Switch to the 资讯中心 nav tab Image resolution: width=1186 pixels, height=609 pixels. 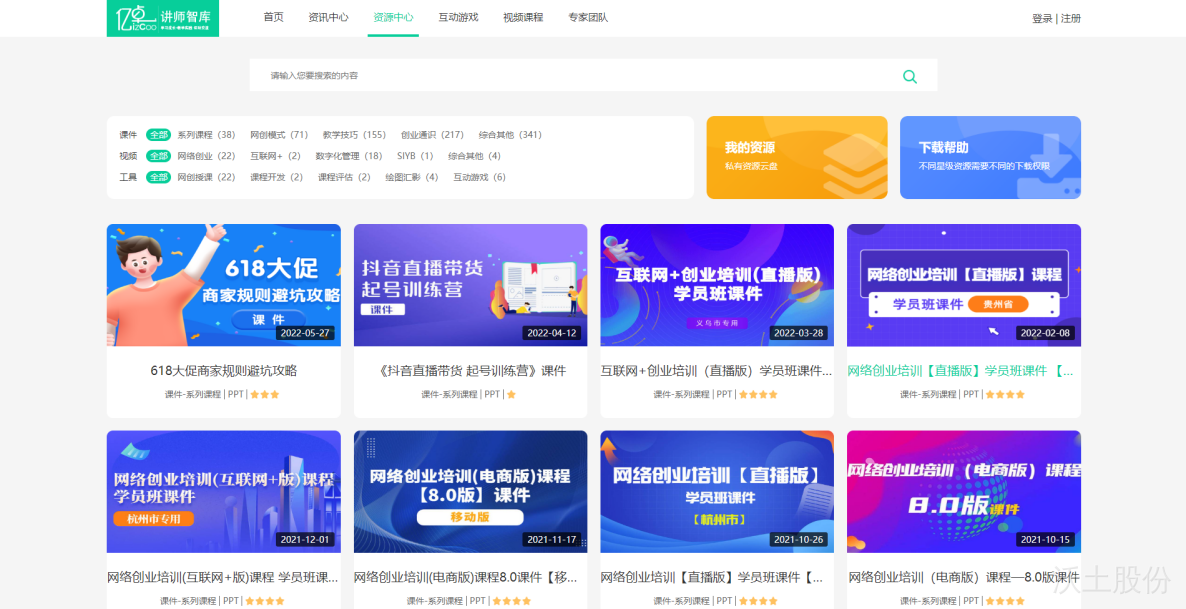[x=328, y=18]
